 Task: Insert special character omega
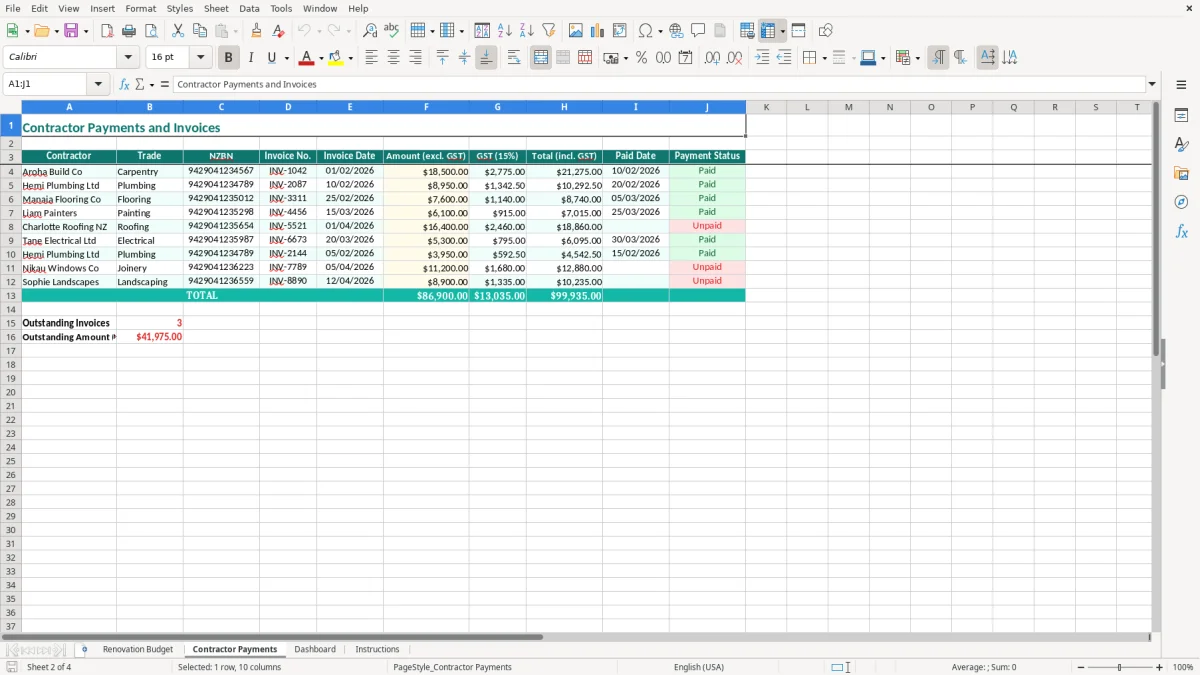click(646, 31)
